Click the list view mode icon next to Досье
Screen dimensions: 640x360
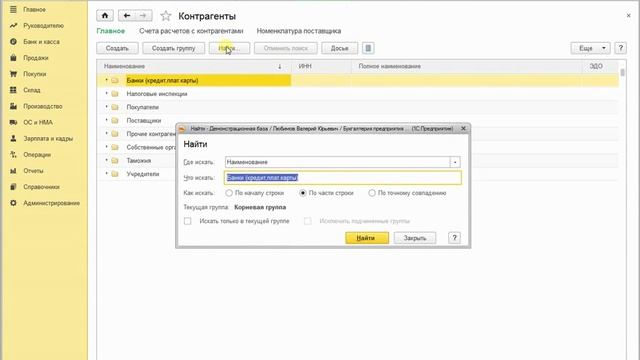point(368,48)
